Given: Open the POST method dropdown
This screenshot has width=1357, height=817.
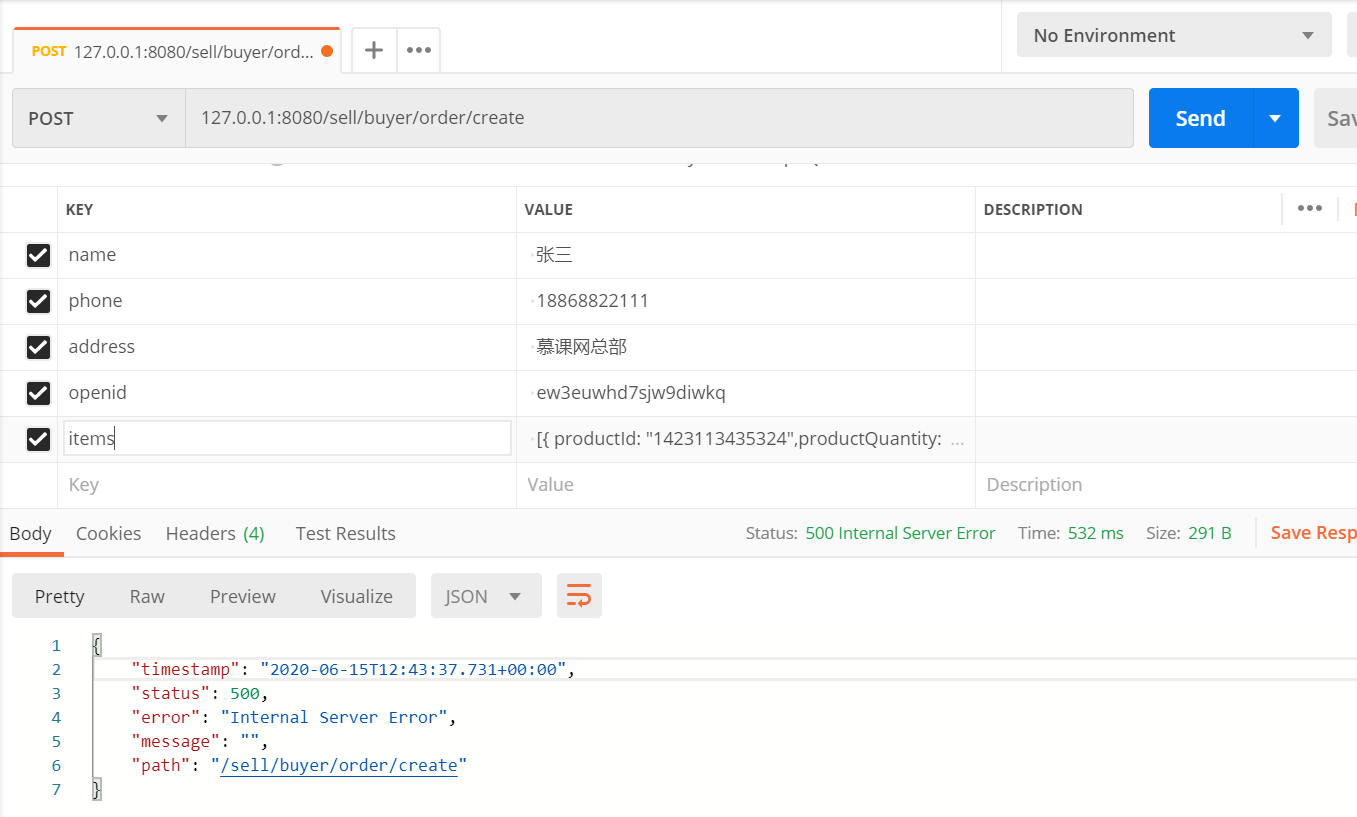Looking at the screenshot, I should [98, 118].
